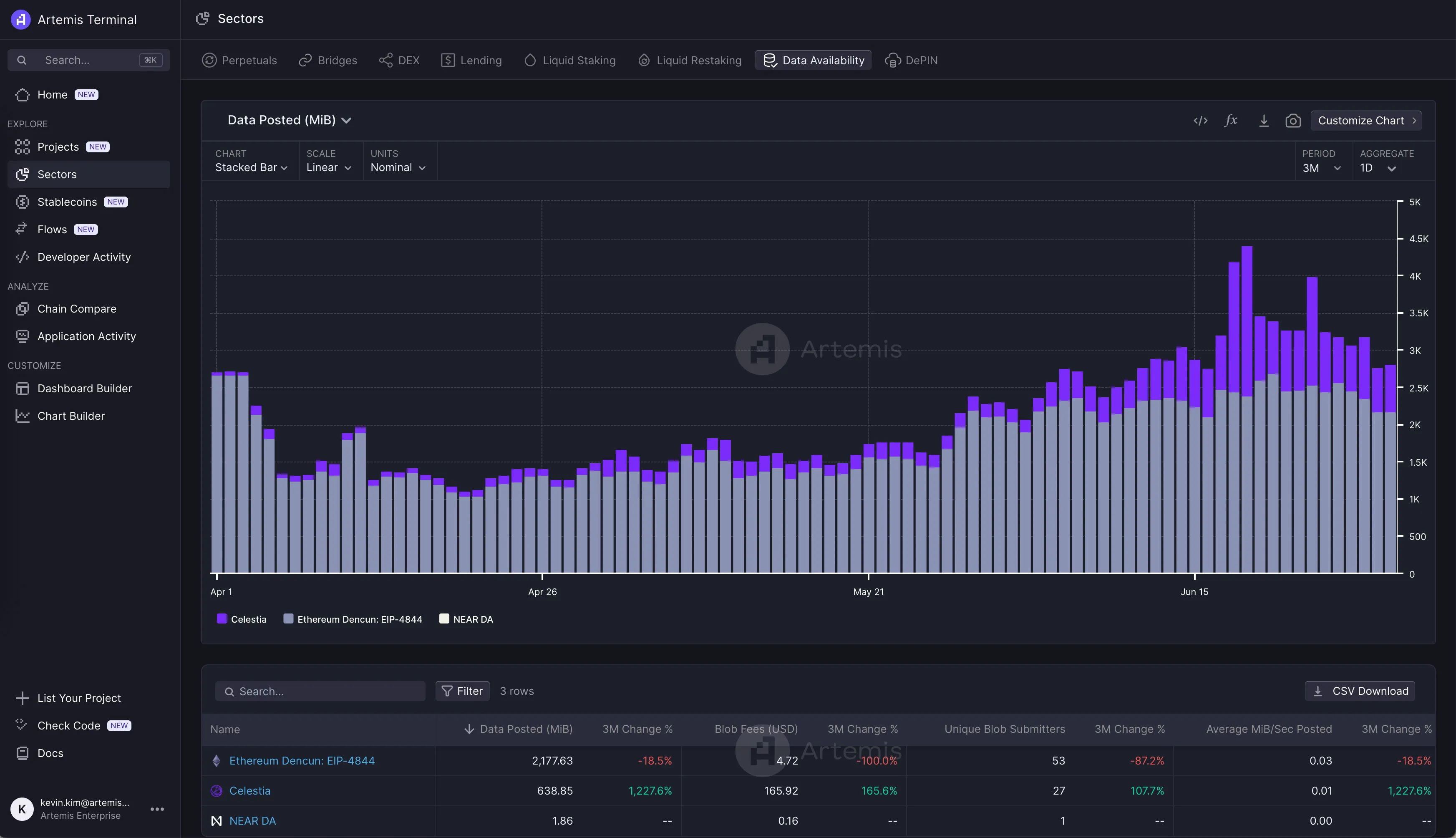Image resolution: width=1456 pixels, height=838 pixels.
Task: Click the Sectors header pie icon
Action: pos(202,18)
